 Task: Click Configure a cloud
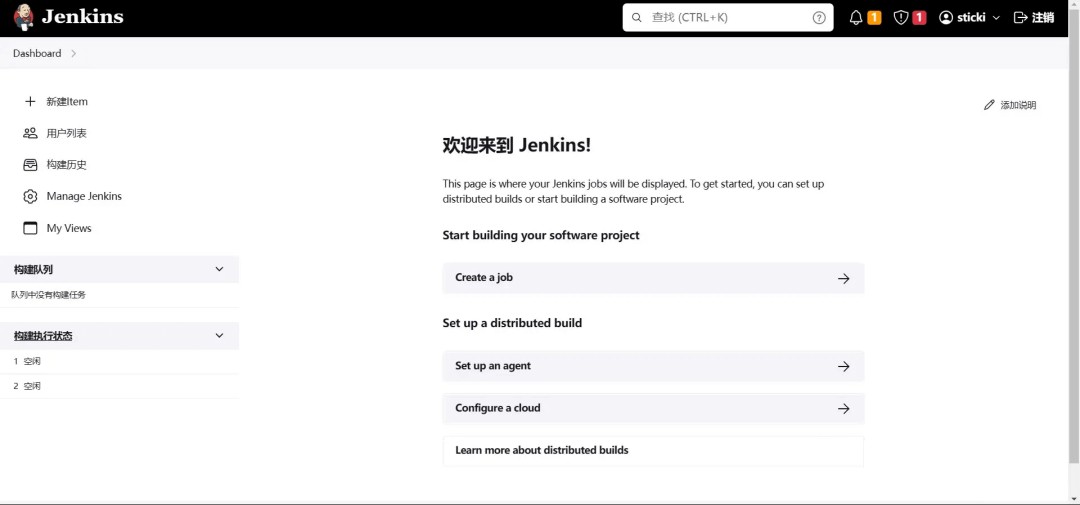point(653,408)
